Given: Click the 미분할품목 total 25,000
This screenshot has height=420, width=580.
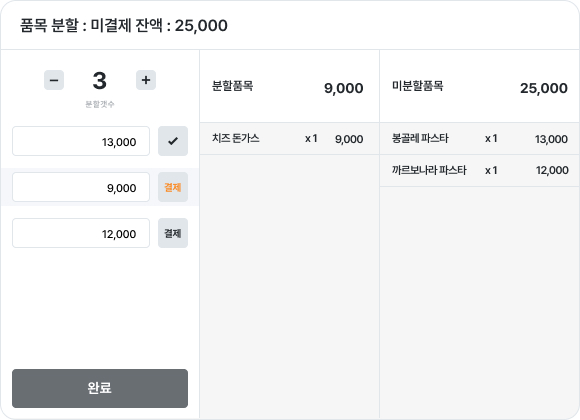Looking at the screenshot, I should (x=544, y=88).
